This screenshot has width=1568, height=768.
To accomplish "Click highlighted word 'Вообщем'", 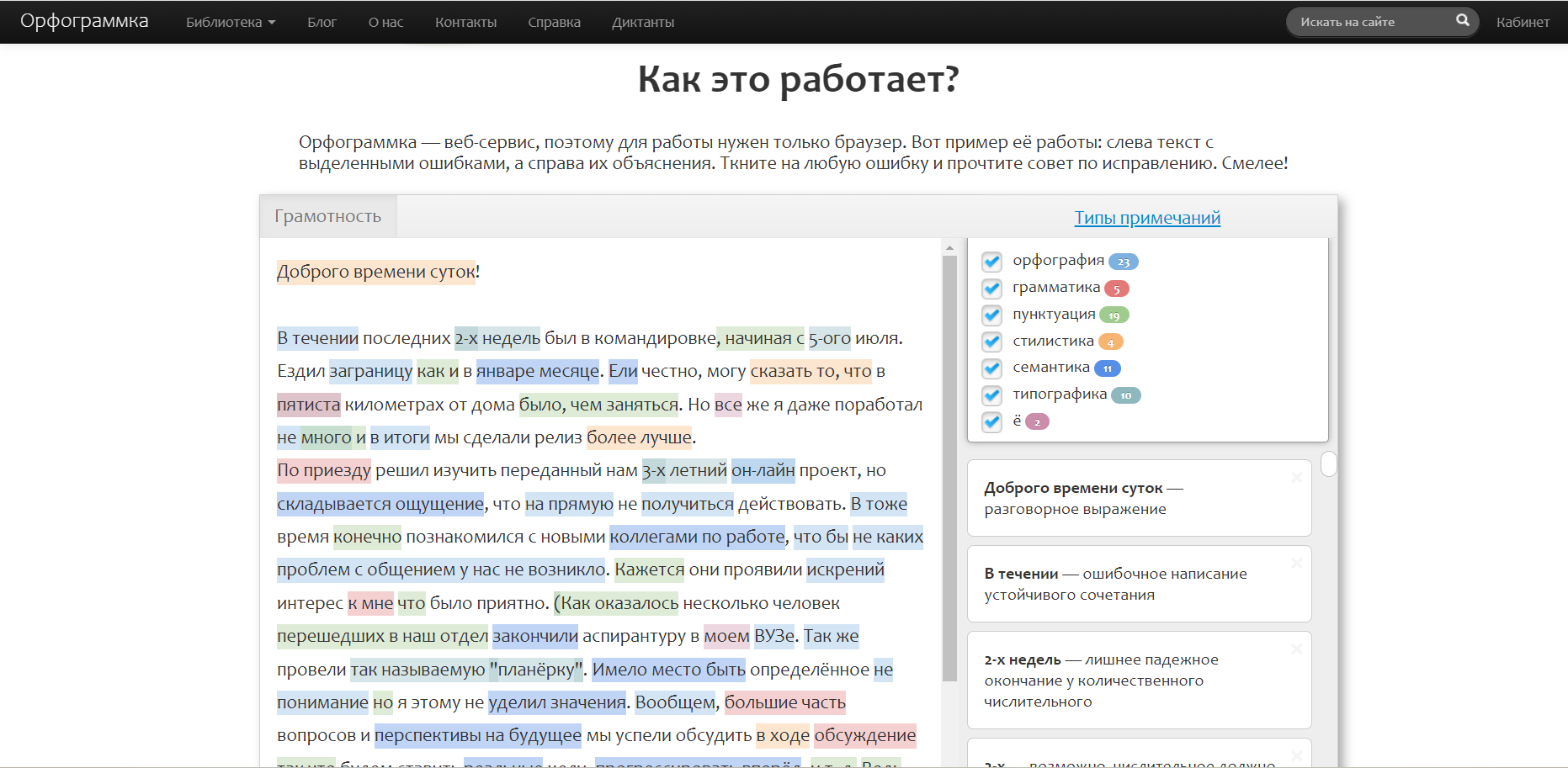I will pos(675,702).
